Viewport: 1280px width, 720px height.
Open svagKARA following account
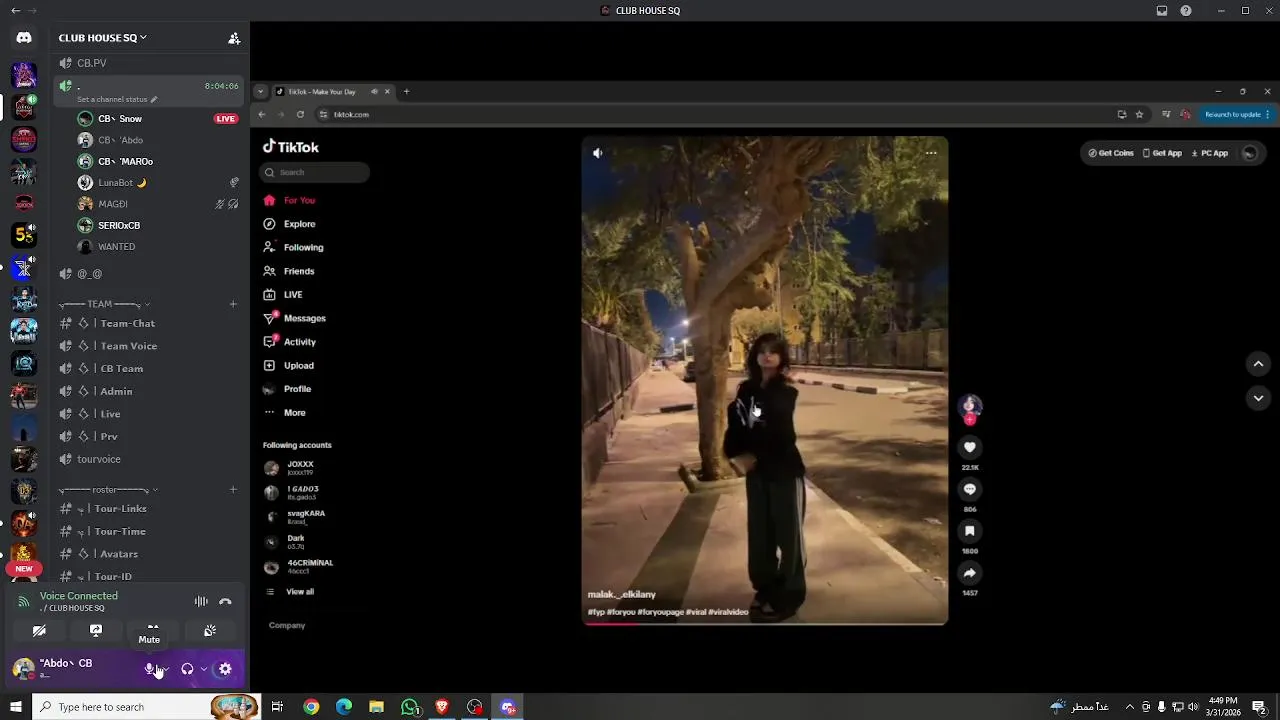[295, 517]
